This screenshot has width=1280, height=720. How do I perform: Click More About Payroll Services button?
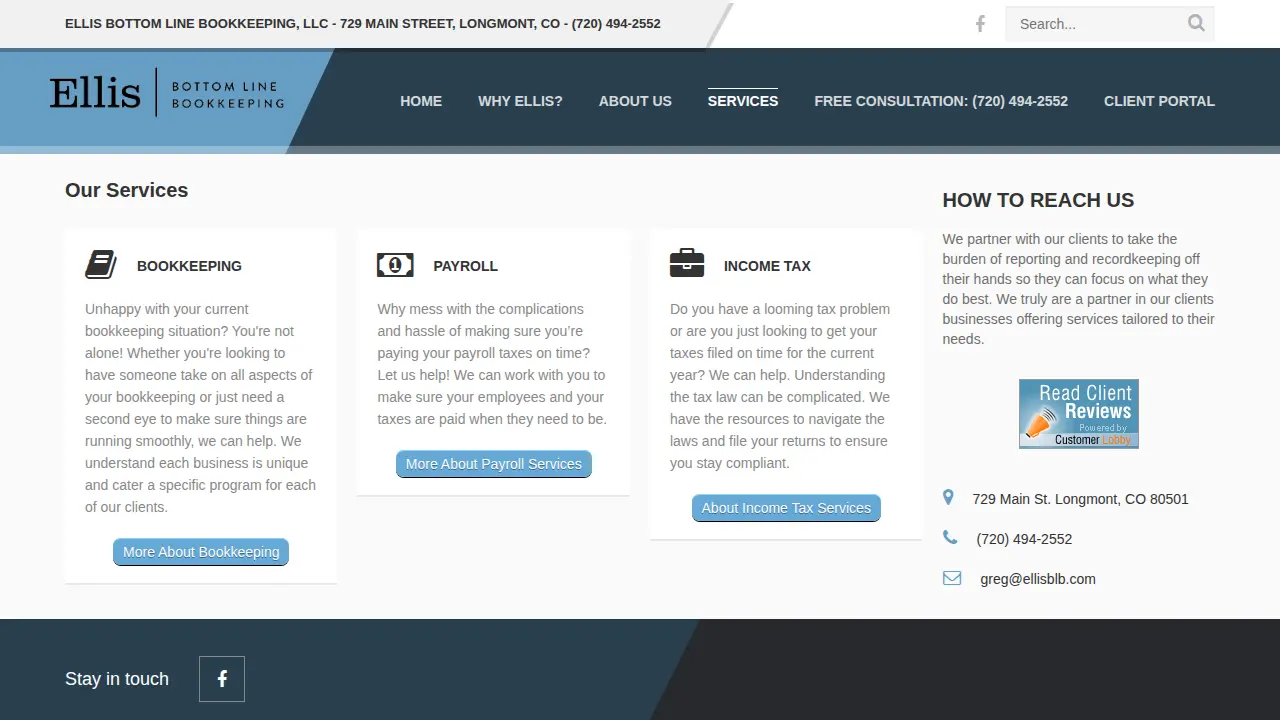[494, 464]
